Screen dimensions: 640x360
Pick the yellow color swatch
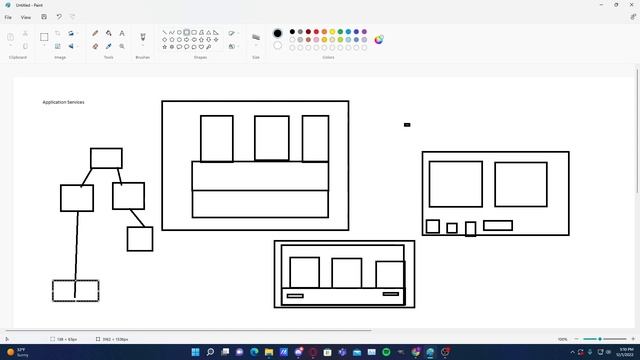(332, 32)
